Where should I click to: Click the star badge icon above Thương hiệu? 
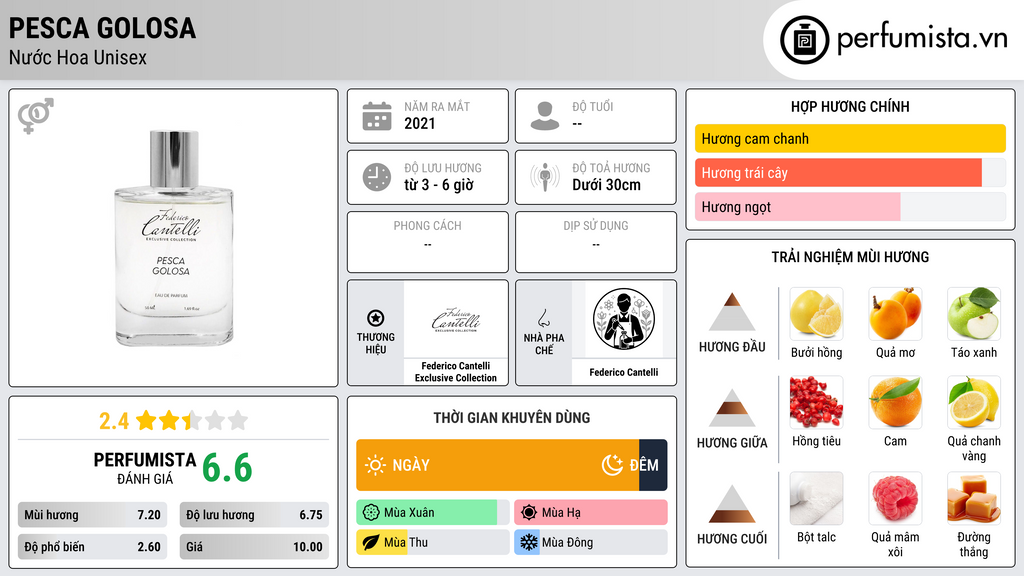pyautogui.click(x=376, y=318)
